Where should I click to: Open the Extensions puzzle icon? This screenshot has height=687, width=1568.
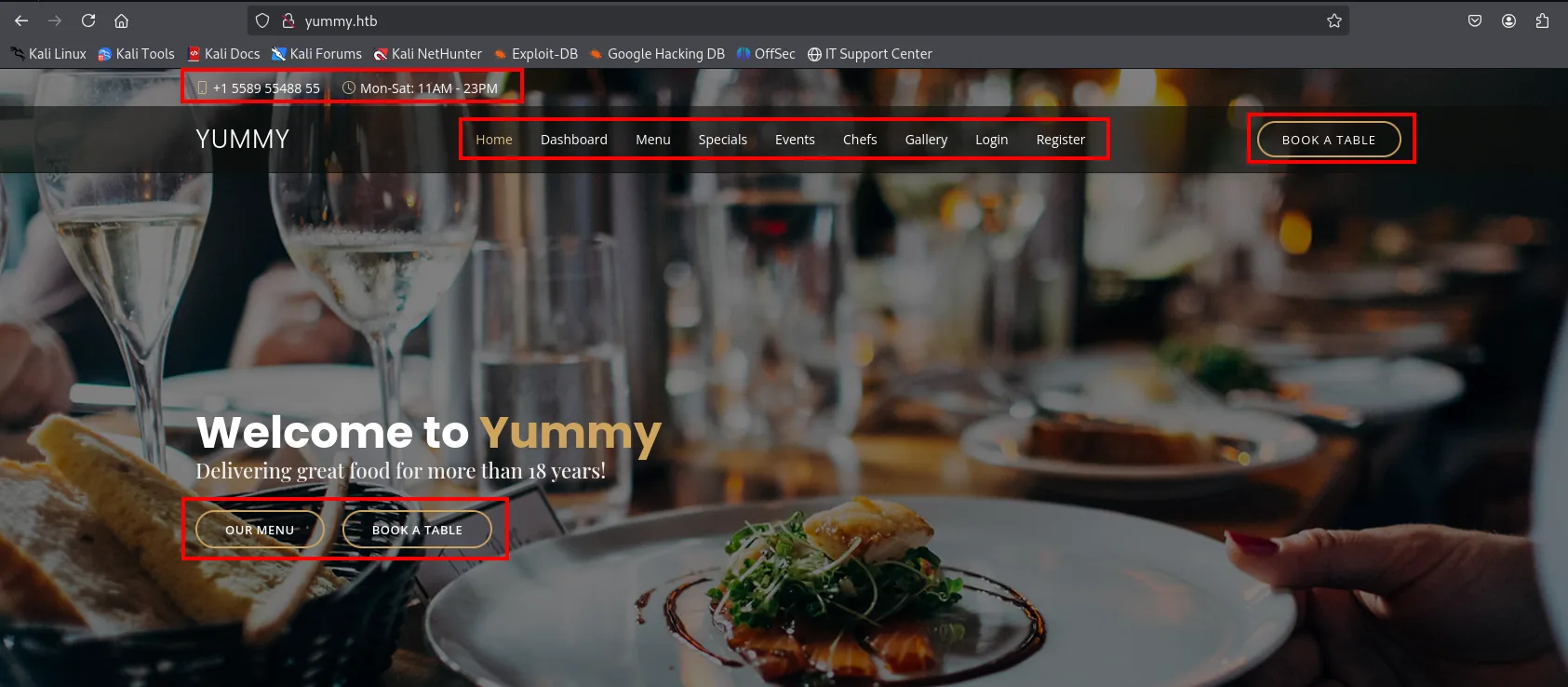coord(1542,20)
